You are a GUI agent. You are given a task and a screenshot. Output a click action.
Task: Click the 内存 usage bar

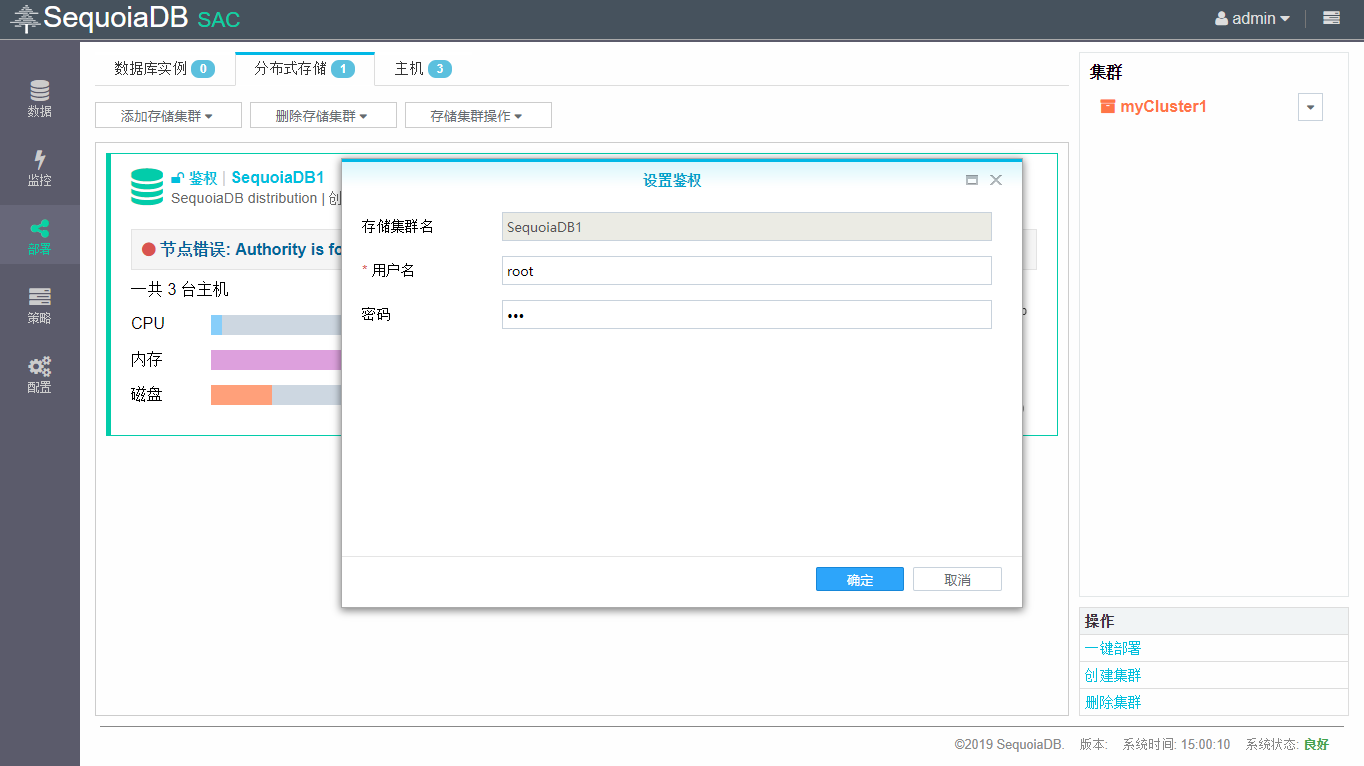pos(276,360)
